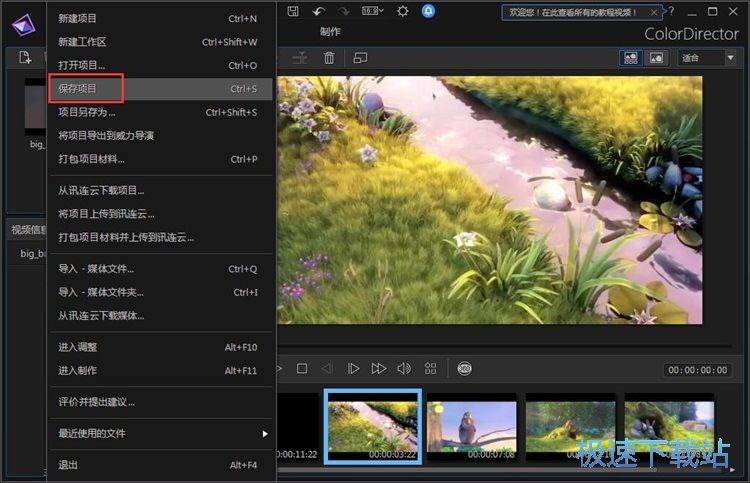
Task: Choose 将项目导出到威力导演 from the menu
Action: [x=161, y=136]
